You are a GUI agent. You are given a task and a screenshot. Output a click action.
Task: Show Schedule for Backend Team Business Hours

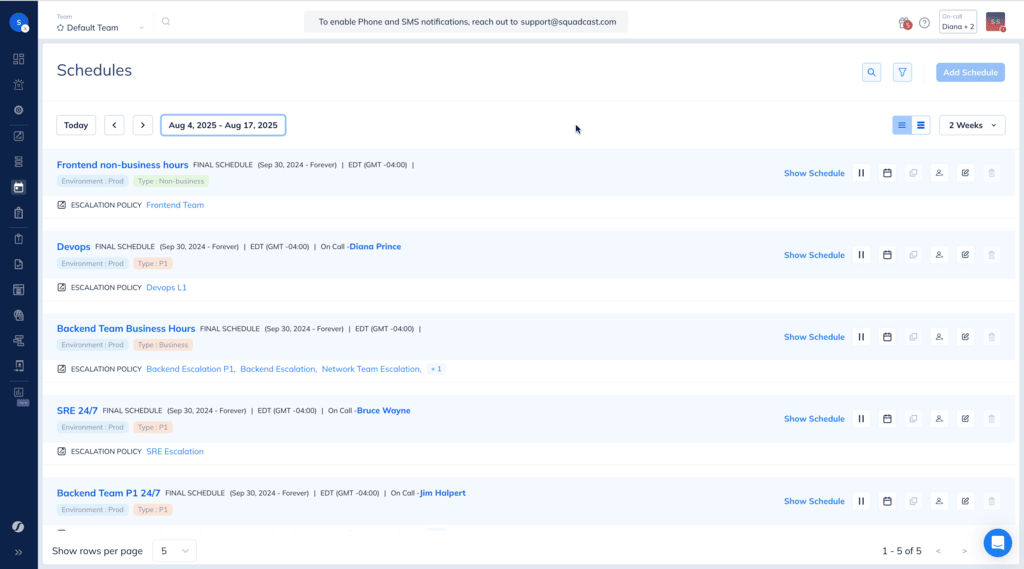point(814,337)
